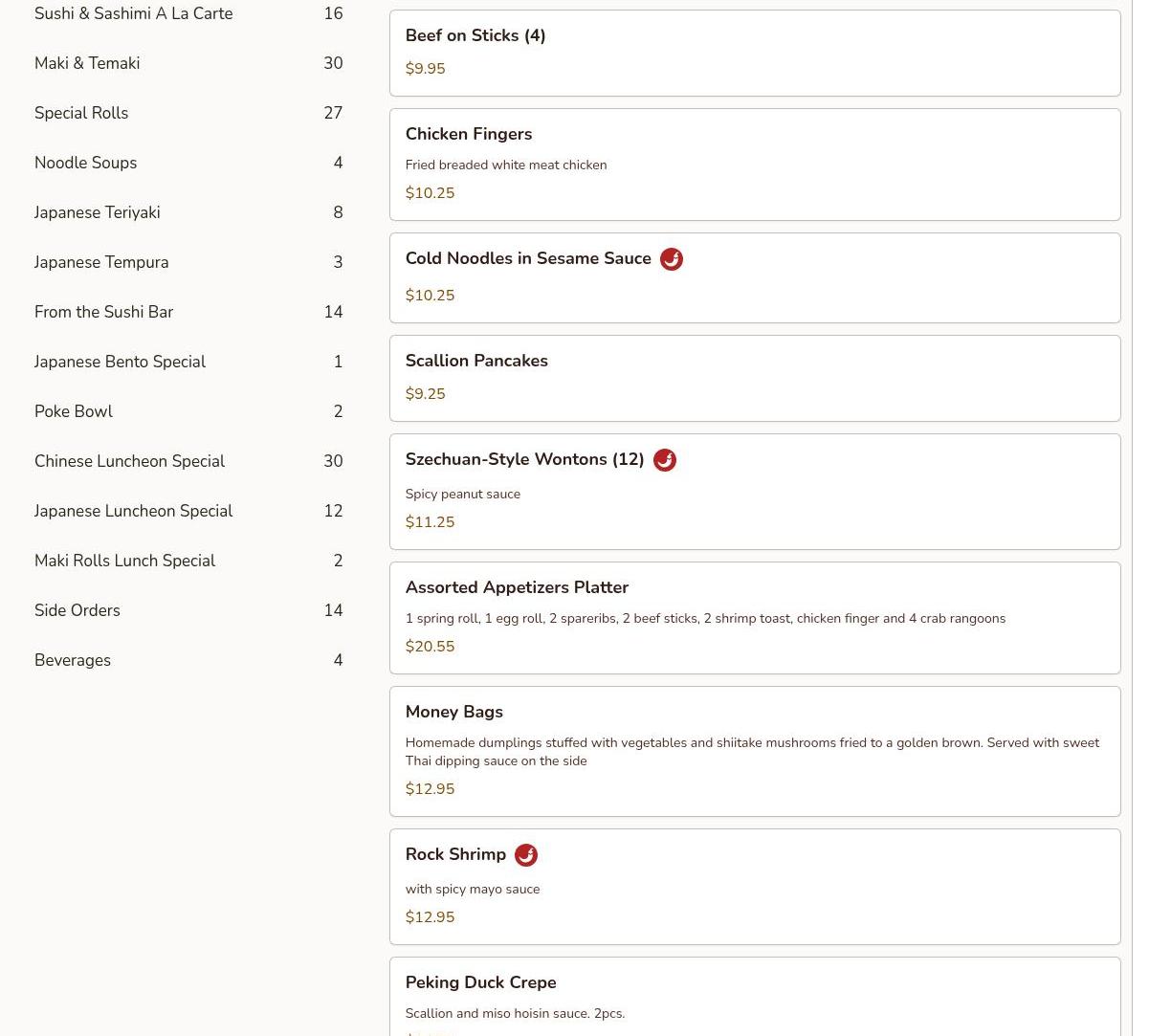The image size is (1171, 1036).
Task: Select Japanese Luncheon Special category
Action: click(188, 511)
